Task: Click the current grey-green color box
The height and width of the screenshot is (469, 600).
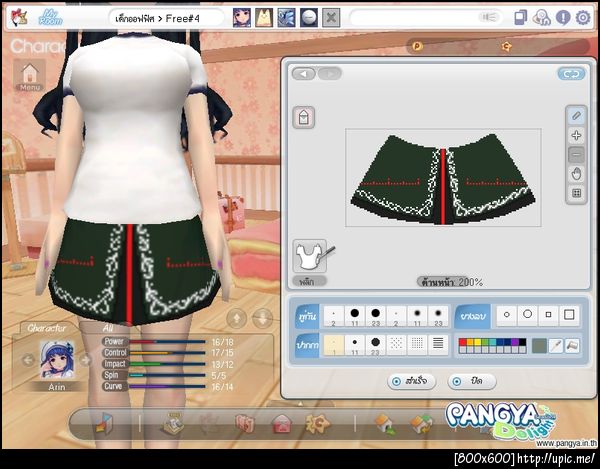Action: tap(539, 346)
